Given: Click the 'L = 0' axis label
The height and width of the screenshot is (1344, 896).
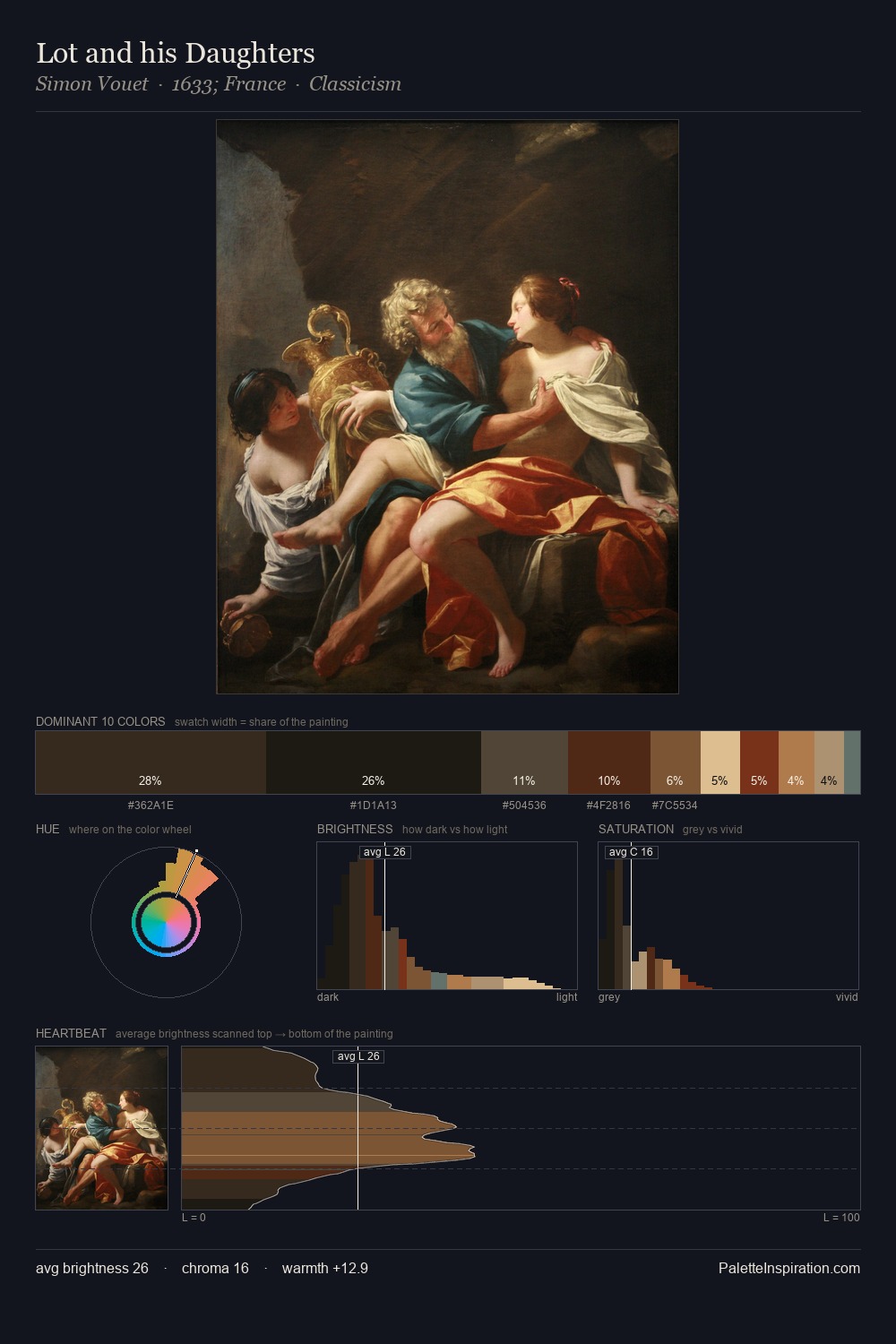Looking at the screenshot, I should pos(194,1218).
